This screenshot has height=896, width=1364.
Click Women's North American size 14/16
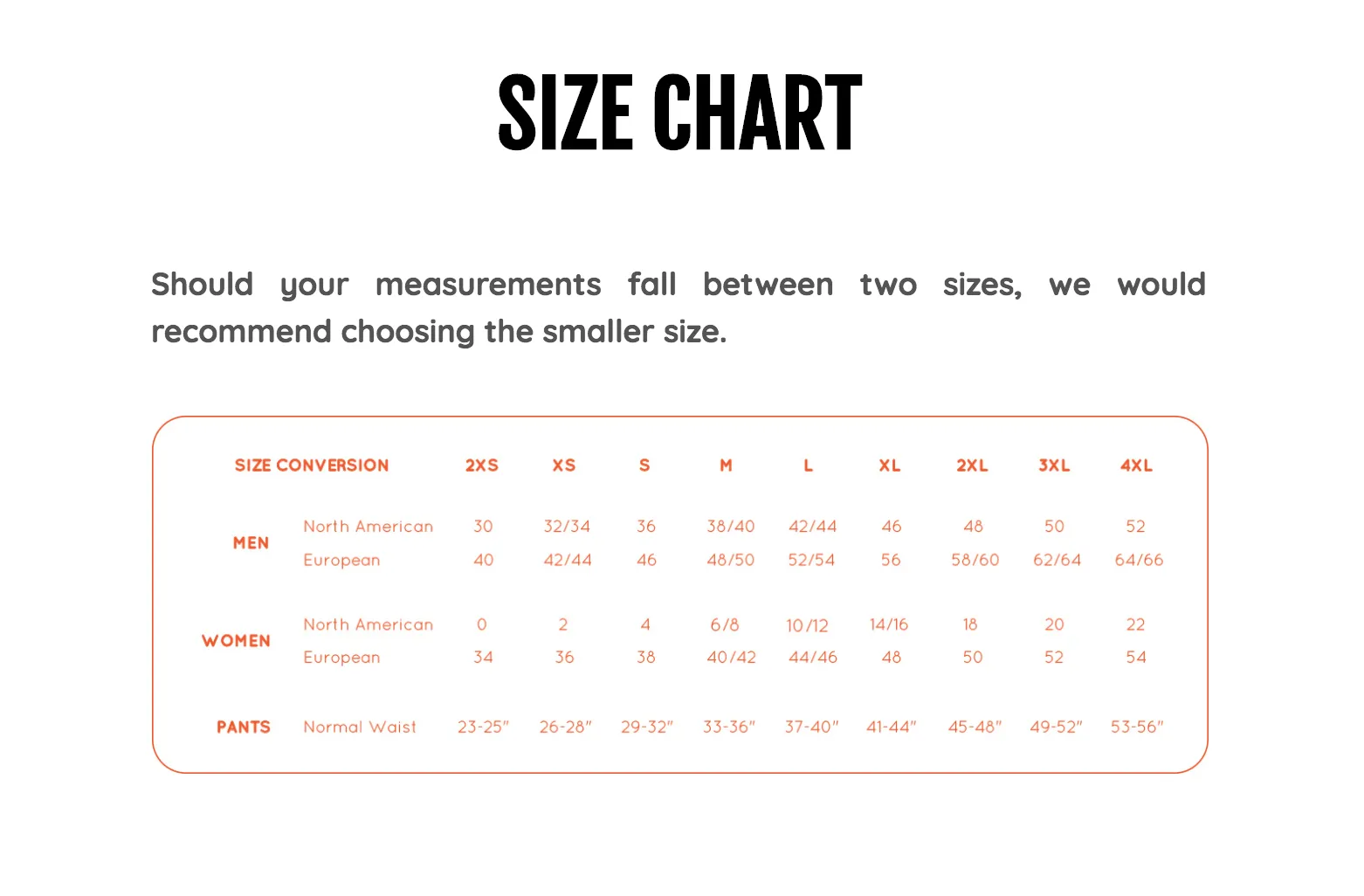[889, 624]
